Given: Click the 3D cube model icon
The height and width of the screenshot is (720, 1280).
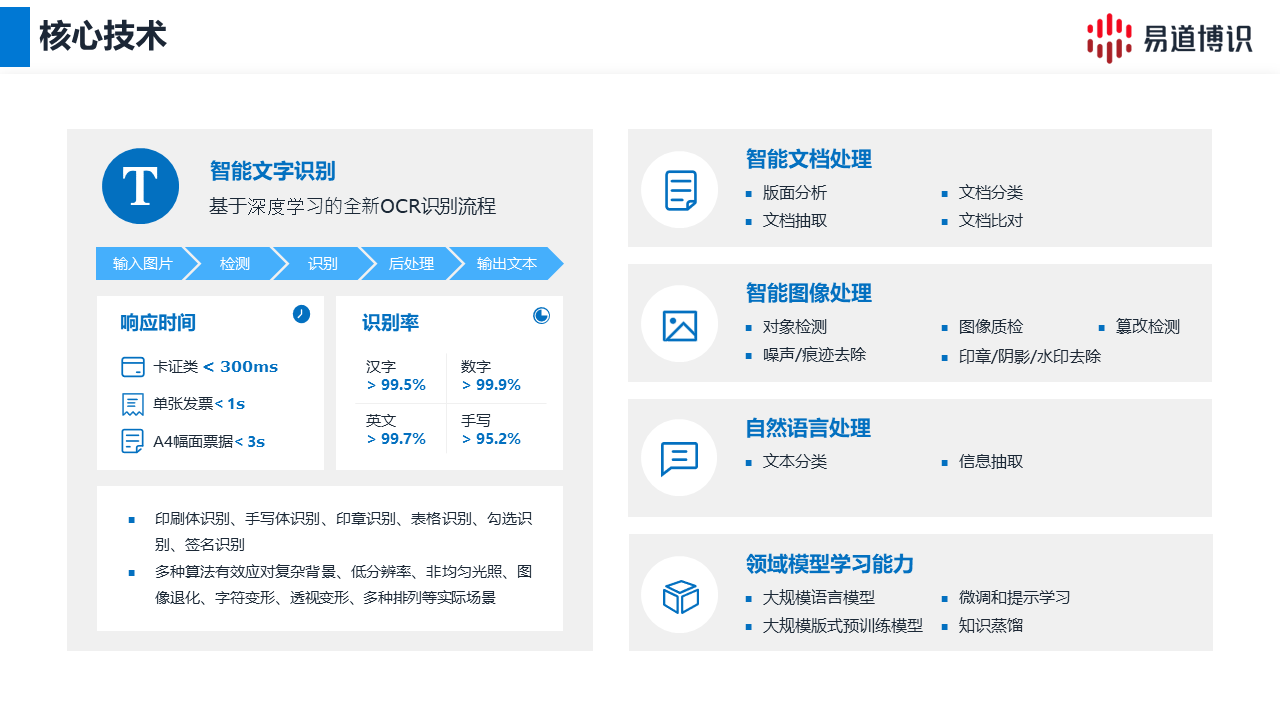Looking at the screenshot, I should [680, 597].
